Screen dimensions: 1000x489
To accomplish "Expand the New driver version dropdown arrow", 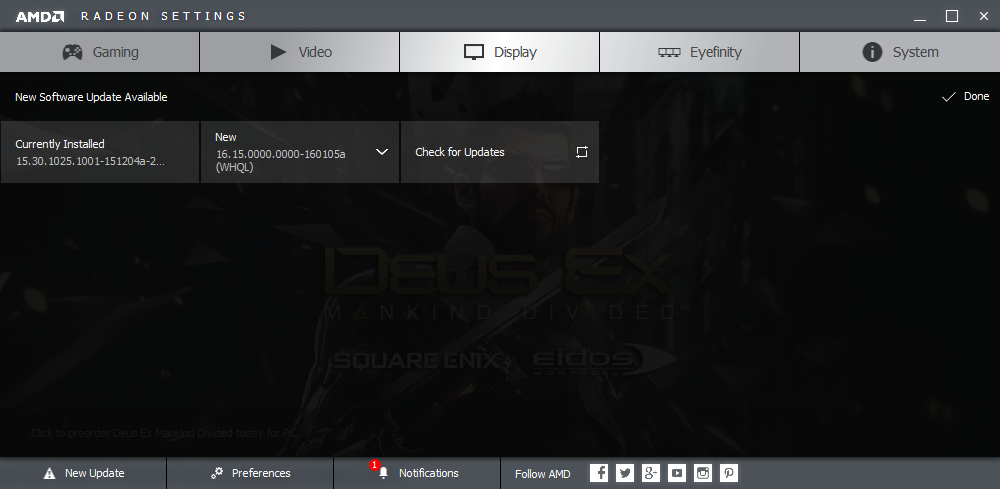I will click(x=381, y=152).
